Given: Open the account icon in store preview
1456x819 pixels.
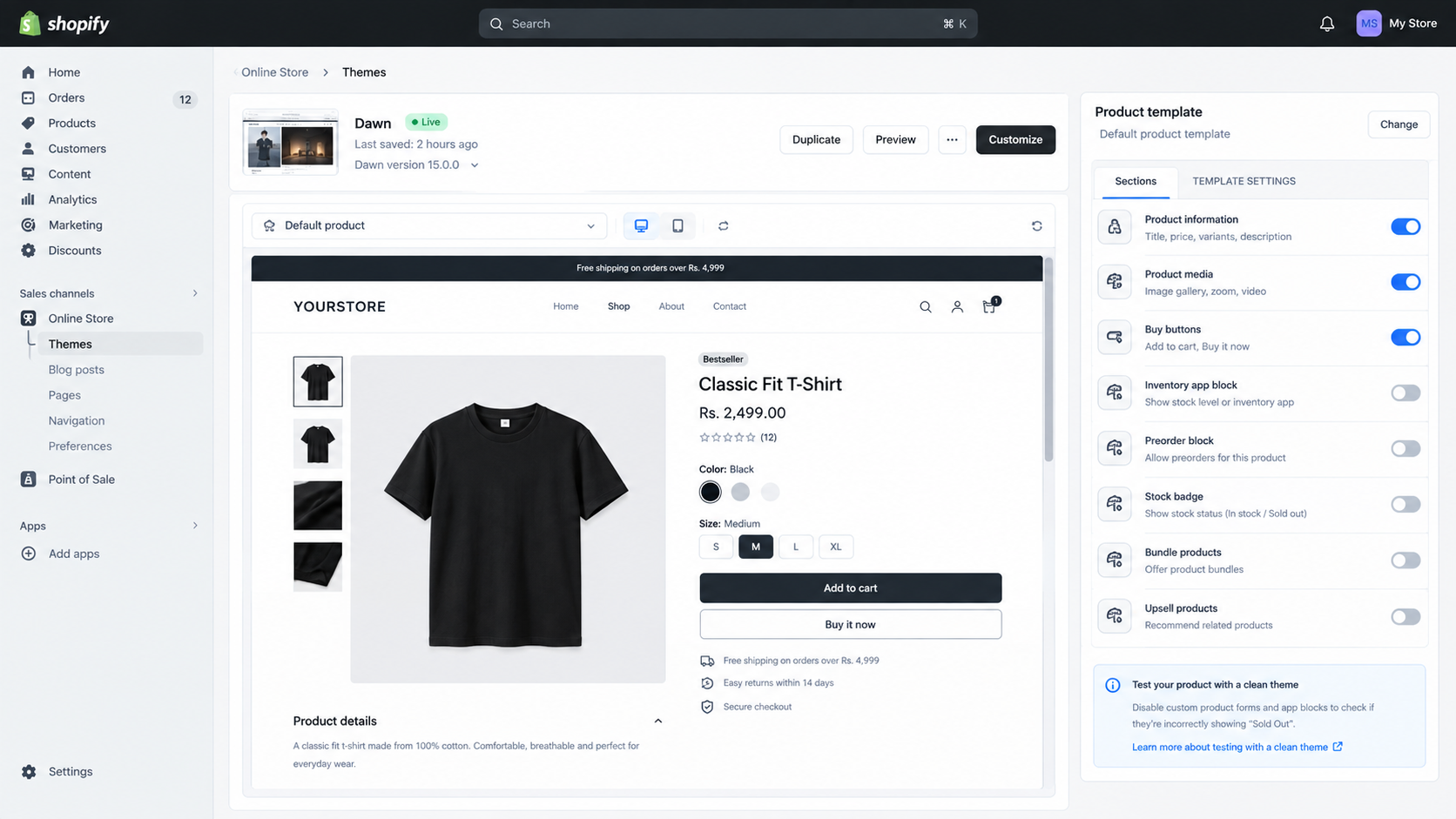Looking at the screenshot, I should tap(957, 306).
